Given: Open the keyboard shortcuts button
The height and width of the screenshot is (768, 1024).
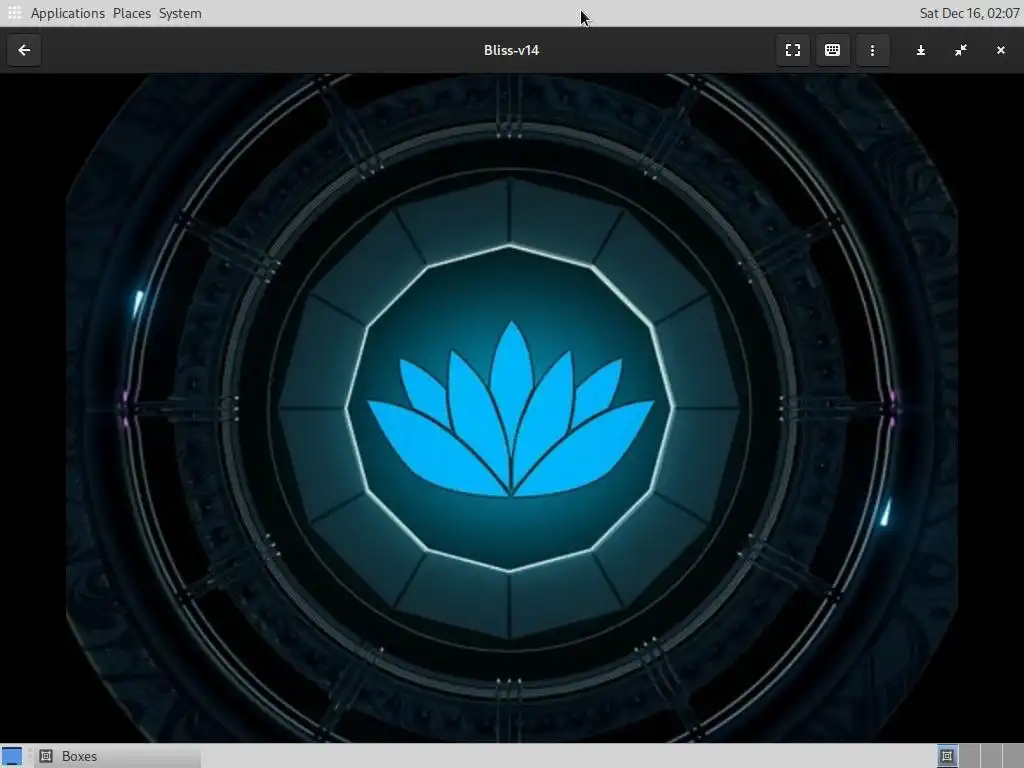Looking at the screenshot, I should point(832,50).
